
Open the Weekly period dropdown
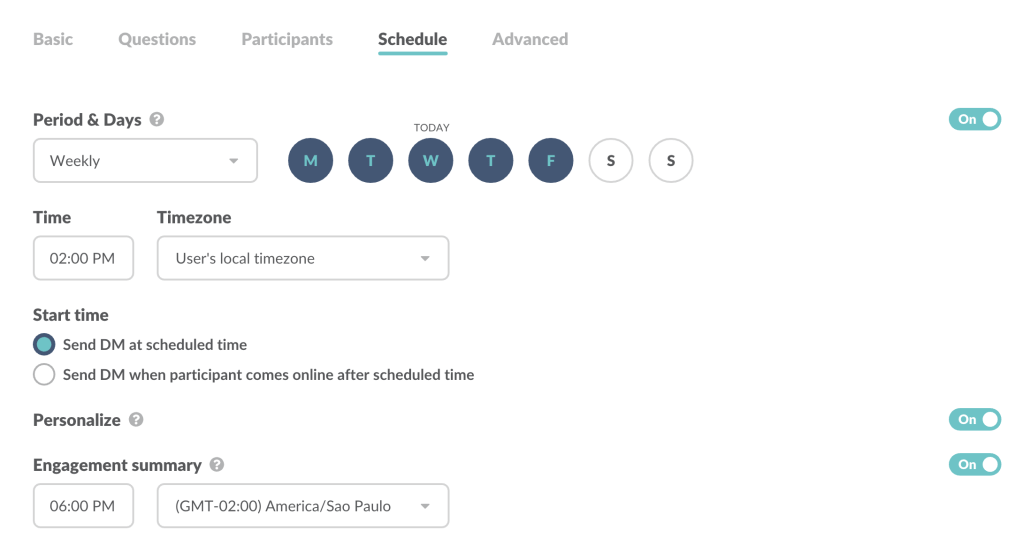click(145, 161)
